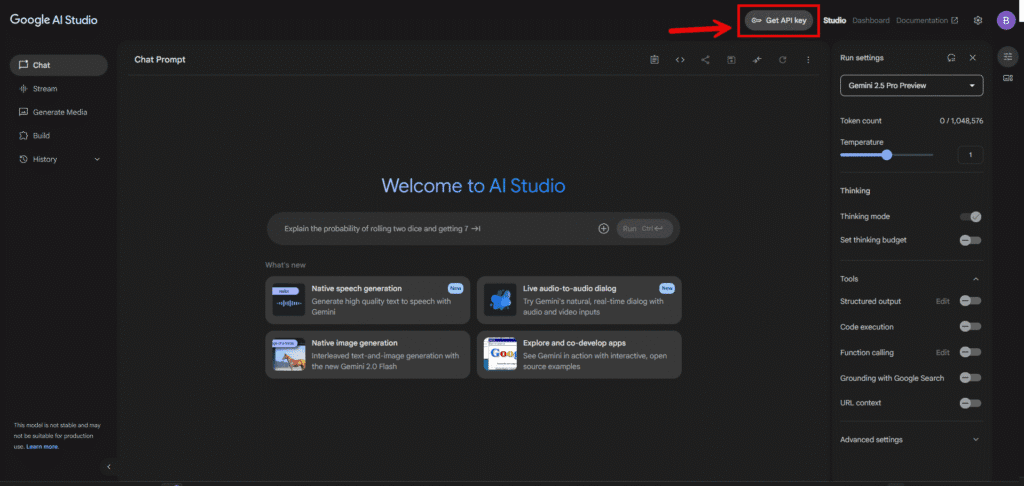Click the reset run settings icon
This screenshot has width=1024, height=486.
click(x=952, y=57)
